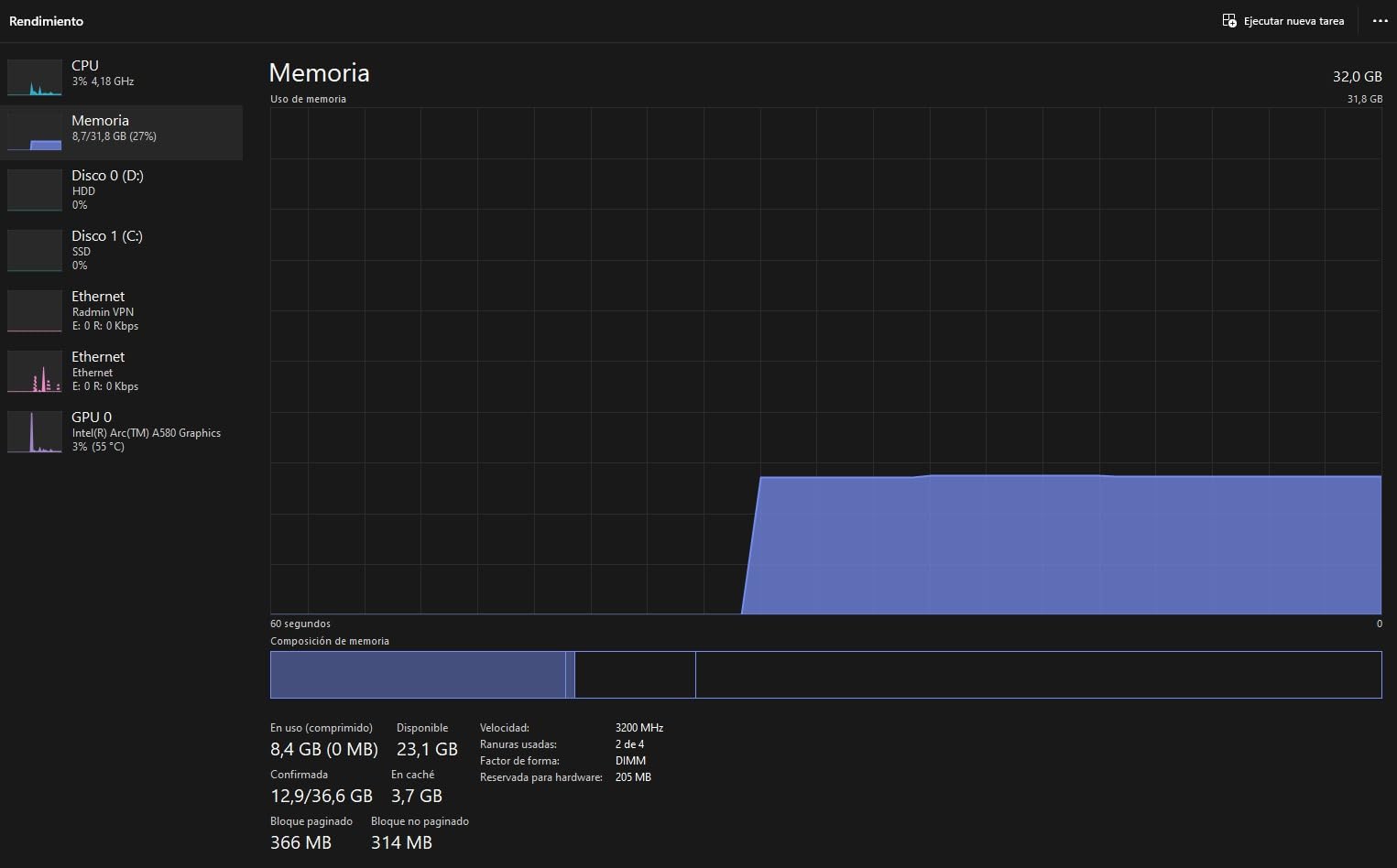
Task: Open Disco 0 (D:) HDD performance
Action: click(107, 189)
